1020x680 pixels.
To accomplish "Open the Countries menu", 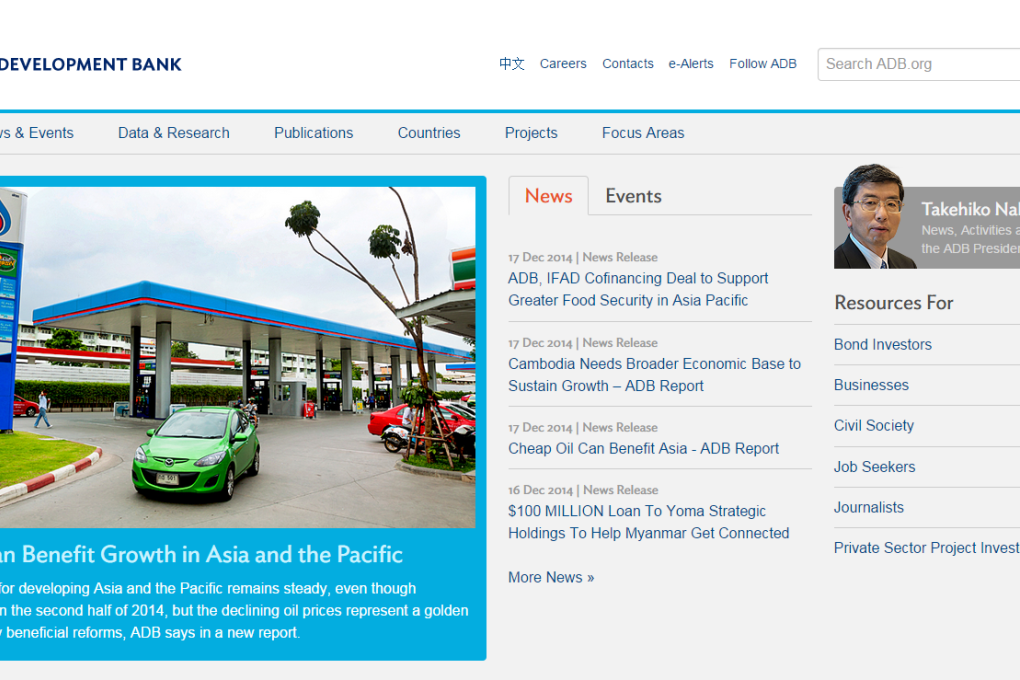I will 429,132.
